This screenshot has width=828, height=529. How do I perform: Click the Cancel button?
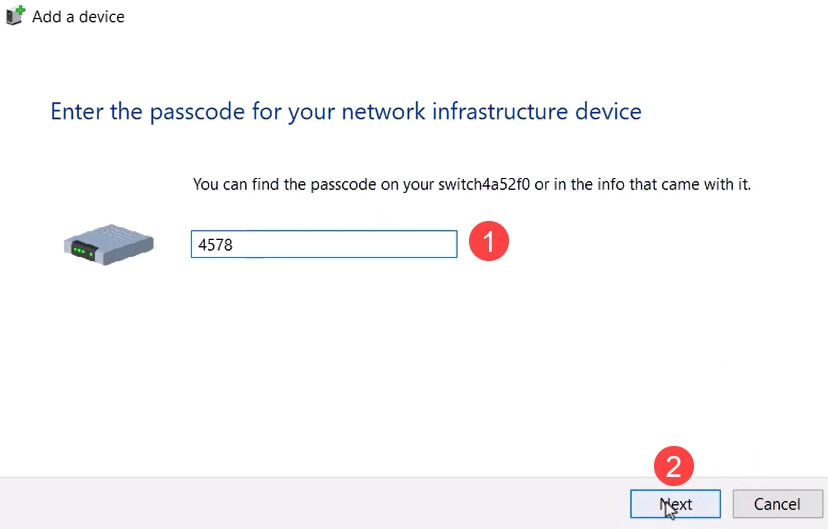click(x=777, y=504)
